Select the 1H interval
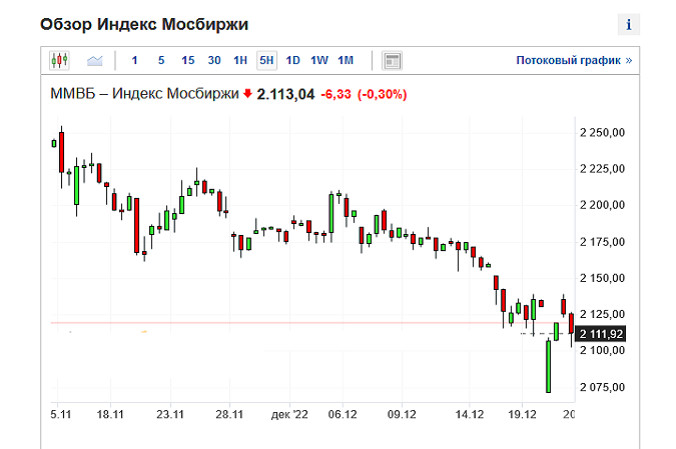Viewport: 676px width, 449px height. 240,60
